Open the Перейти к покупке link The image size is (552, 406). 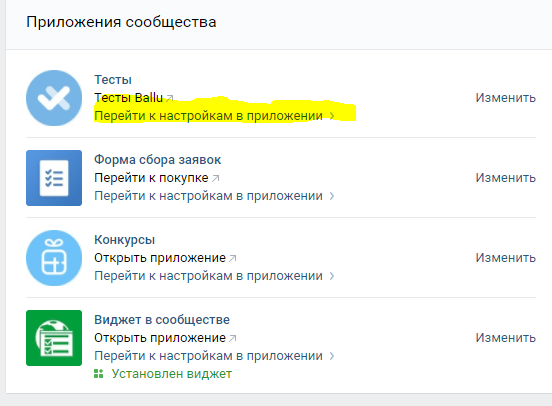(151, 178)
